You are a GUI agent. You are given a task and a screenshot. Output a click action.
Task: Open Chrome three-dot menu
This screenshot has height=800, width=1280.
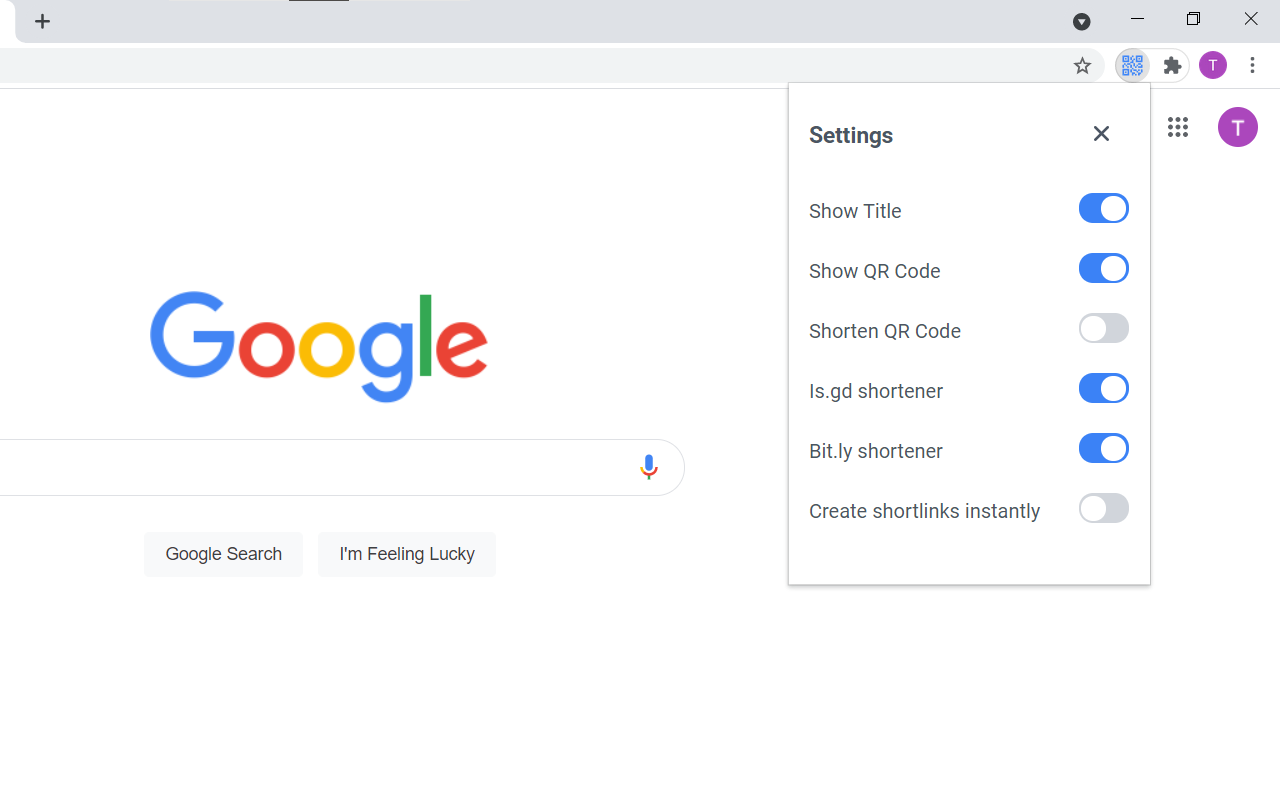click(x=1253, y=66)
